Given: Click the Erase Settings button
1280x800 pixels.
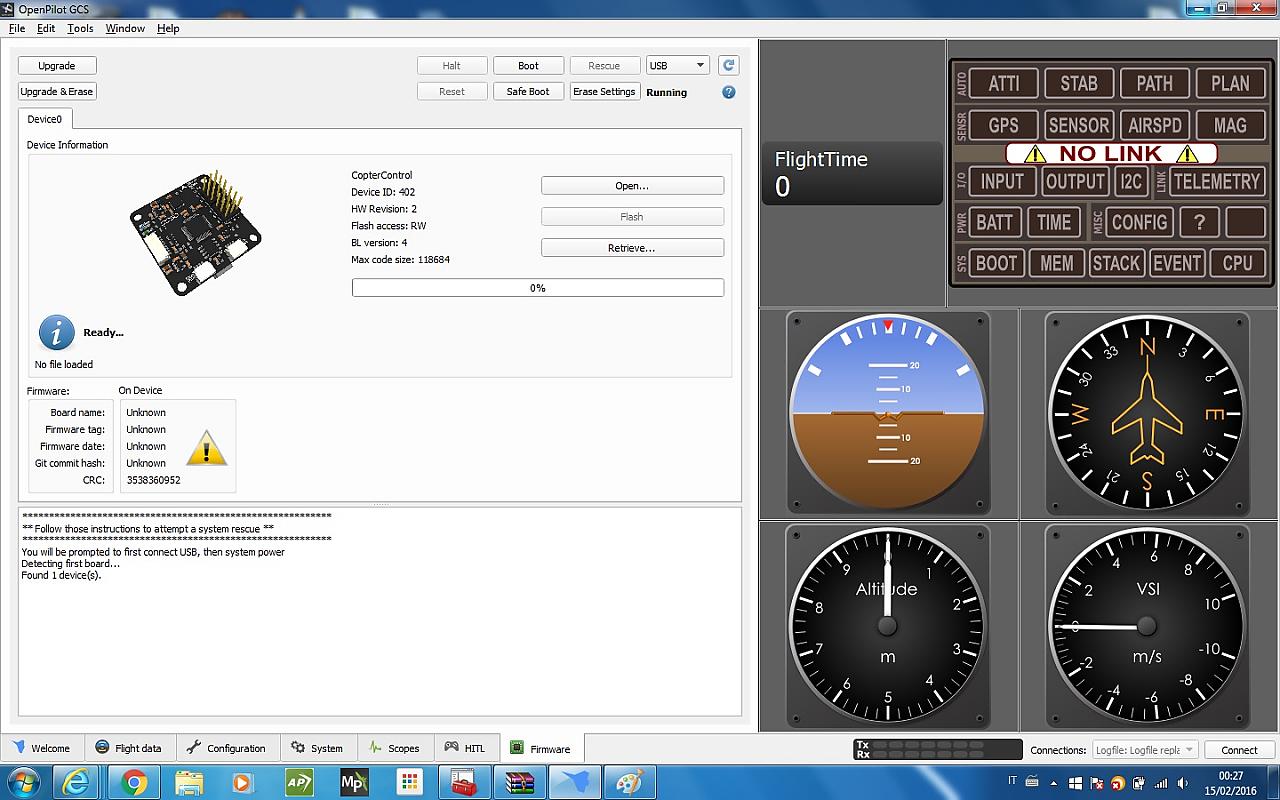Looking at the screenshot, I should coord(605,91).
